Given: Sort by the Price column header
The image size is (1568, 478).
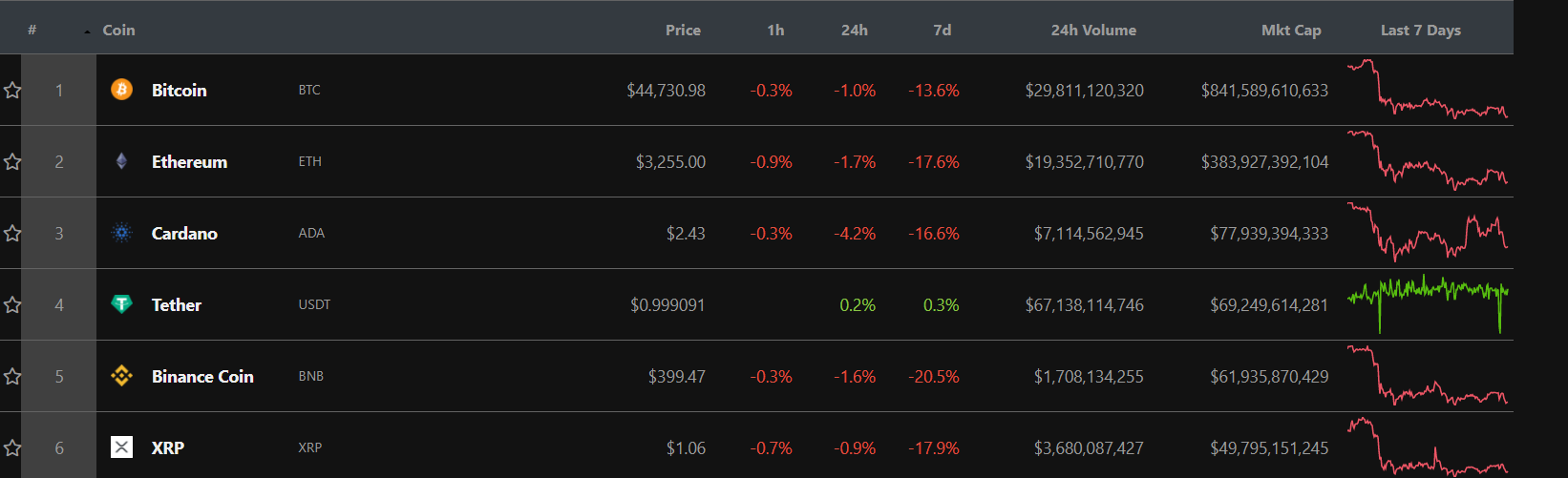Looking at the screenshot, I should pyautogui.click(x=683, y=31).
